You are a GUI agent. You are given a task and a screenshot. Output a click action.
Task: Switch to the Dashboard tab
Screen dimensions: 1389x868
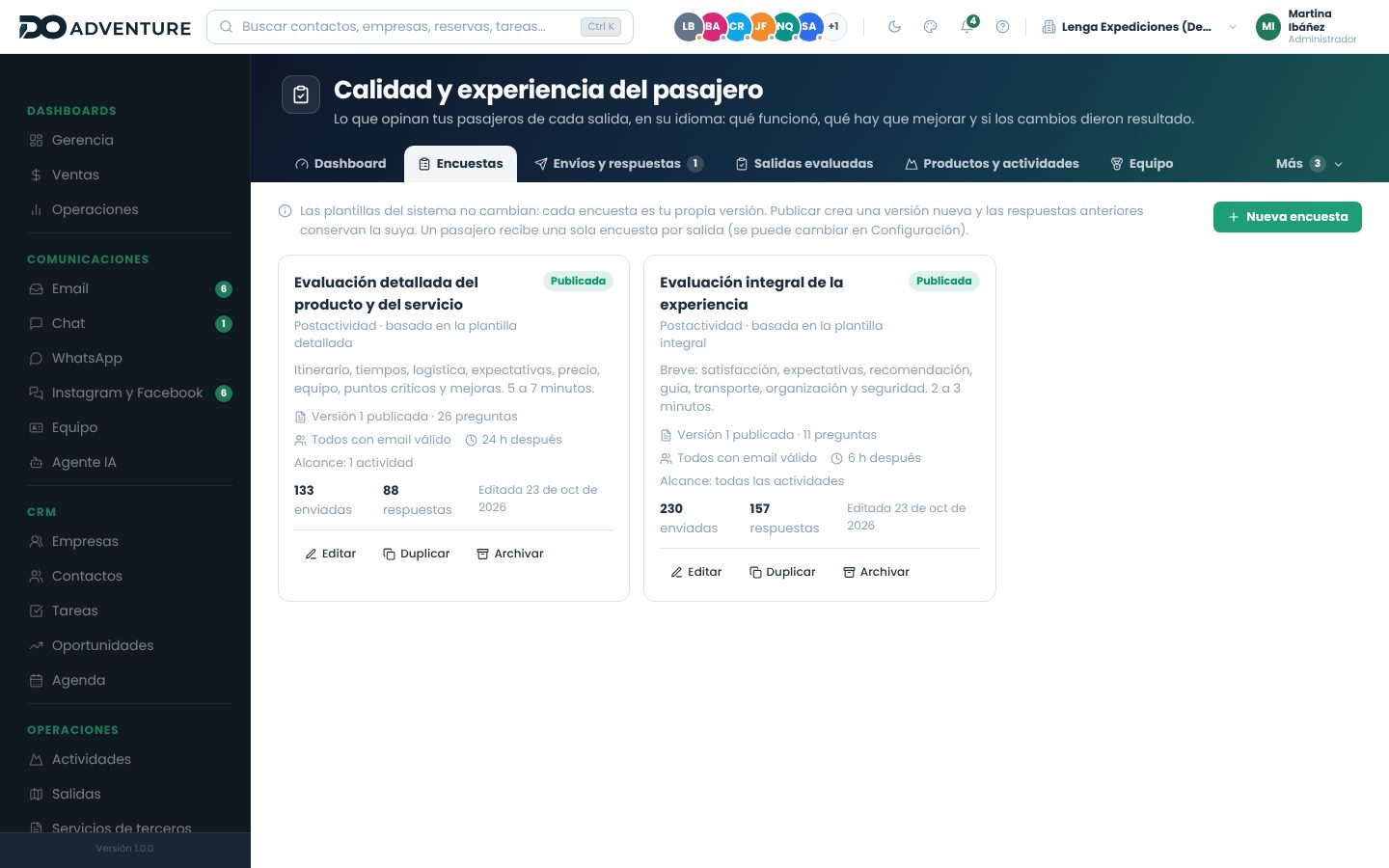coord(340,164)
